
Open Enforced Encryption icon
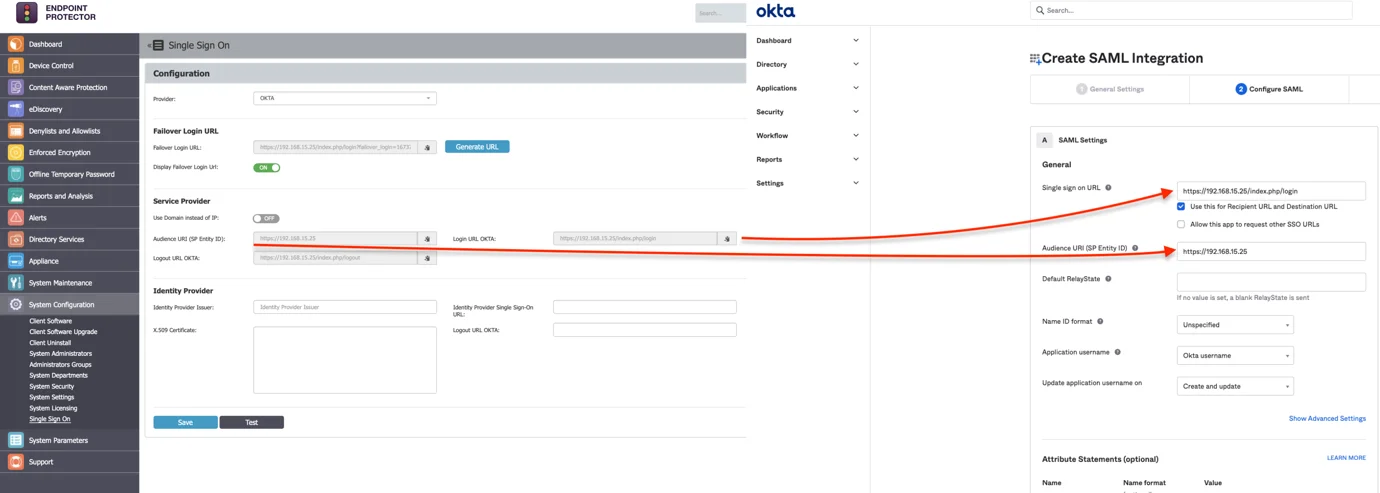tap(15, 153)
